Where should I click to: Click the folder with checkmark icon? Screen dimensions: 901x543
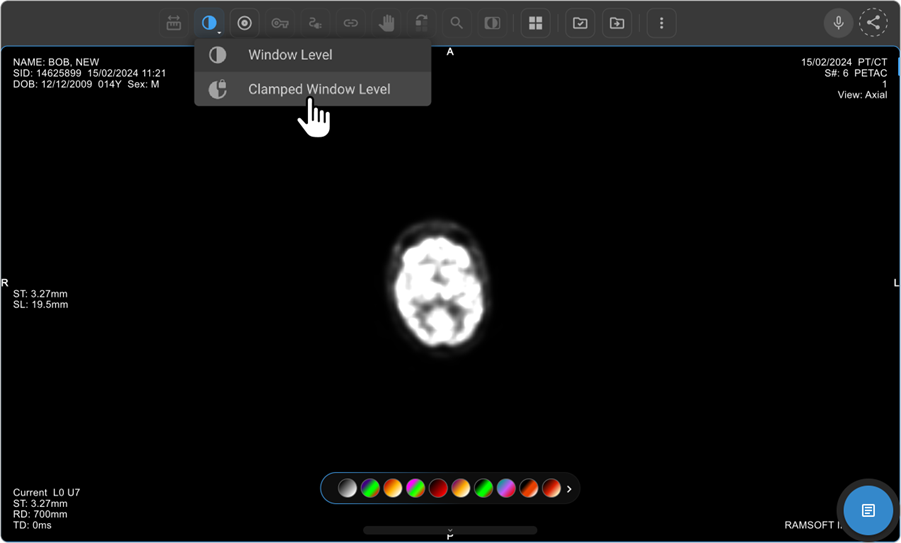[580, 23]
